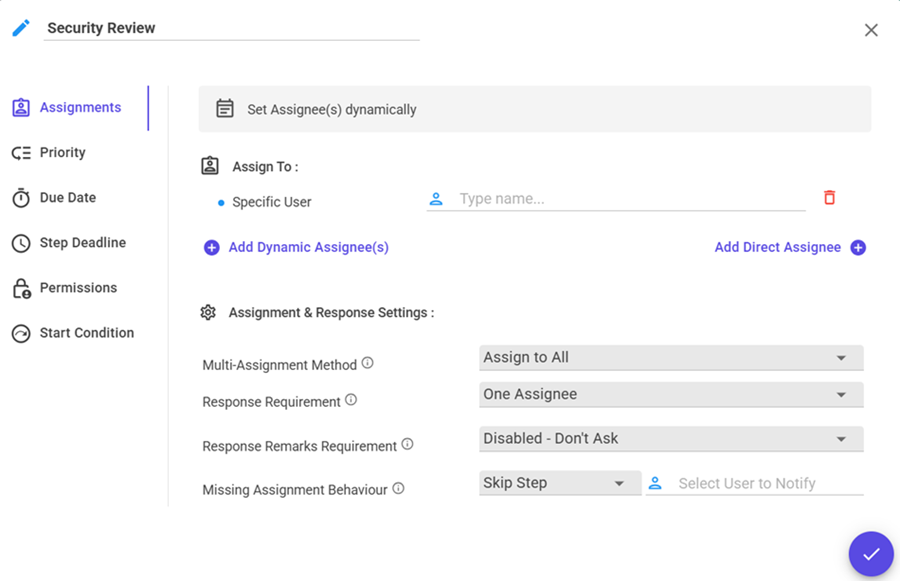Select the Permissions tab
900x581 pixels.
pyautogui.click(x=78, y=288)
